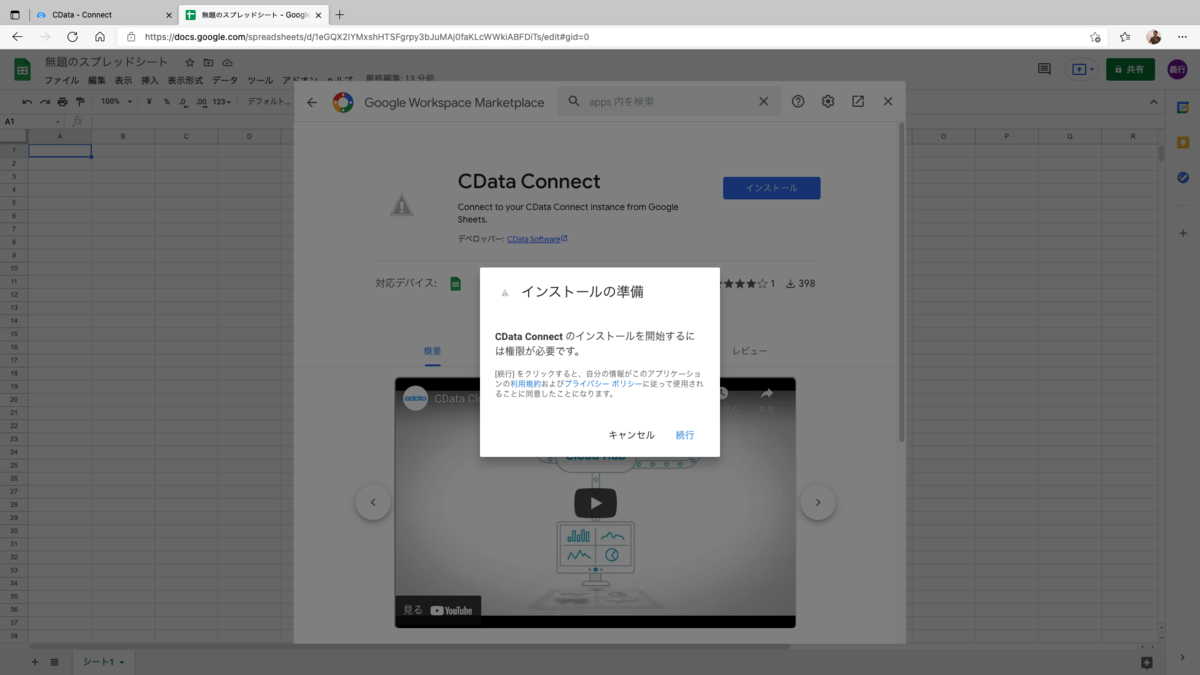Screen dimensions: 1200x675
Task: Click Undo in Sheets toolbar
Action: point(27,102)
